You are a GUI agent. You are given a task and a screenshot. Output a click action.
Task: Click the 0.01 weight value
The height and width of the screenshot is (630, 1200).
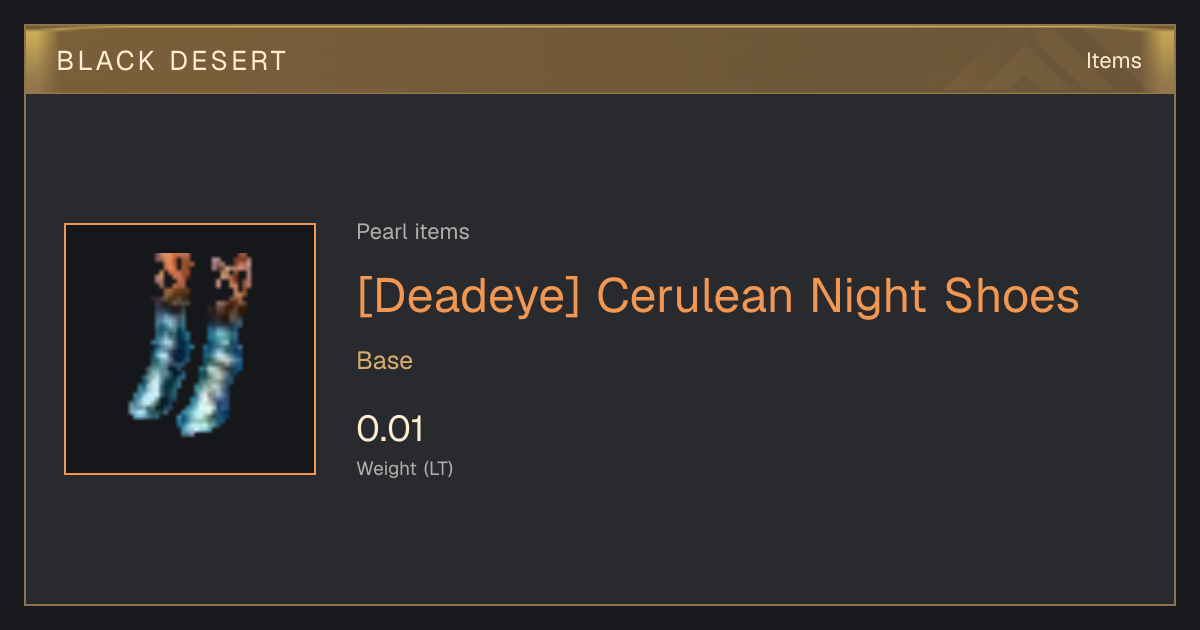tap(390, 429)
